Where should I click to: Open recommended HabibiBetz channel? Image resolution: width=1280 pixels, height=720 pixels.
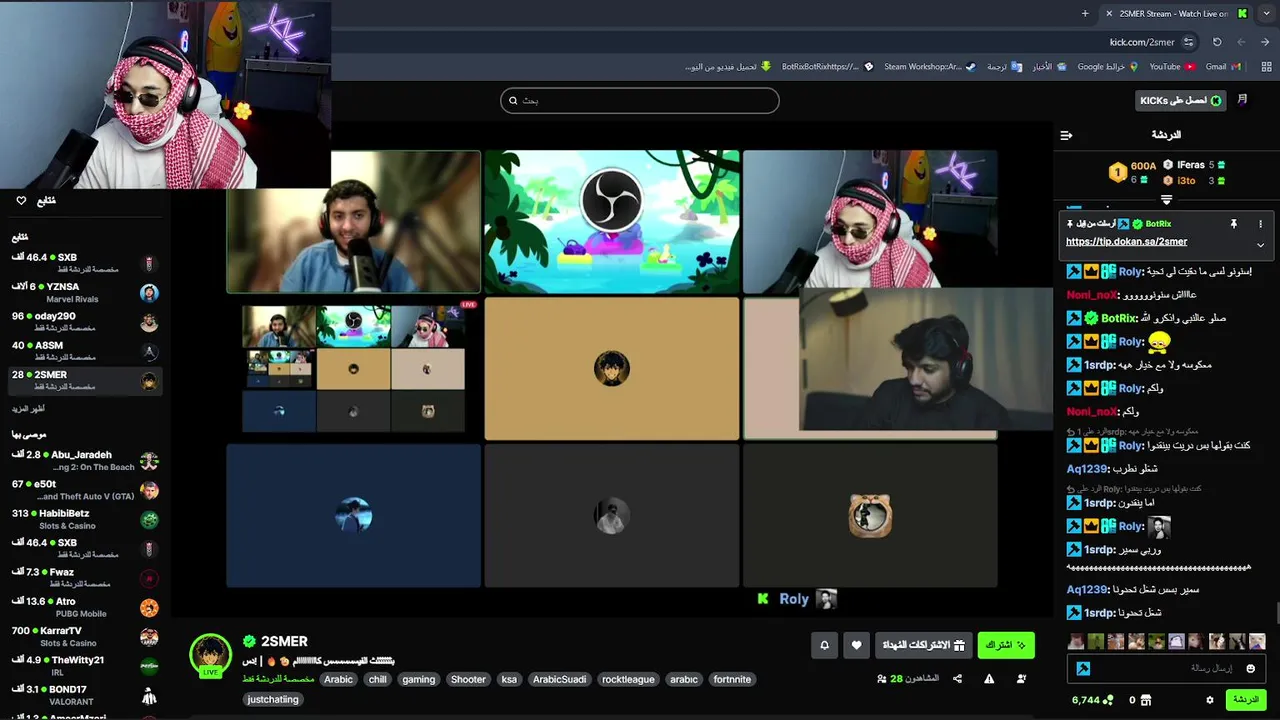pyautogui.click(x=84, y=519)
